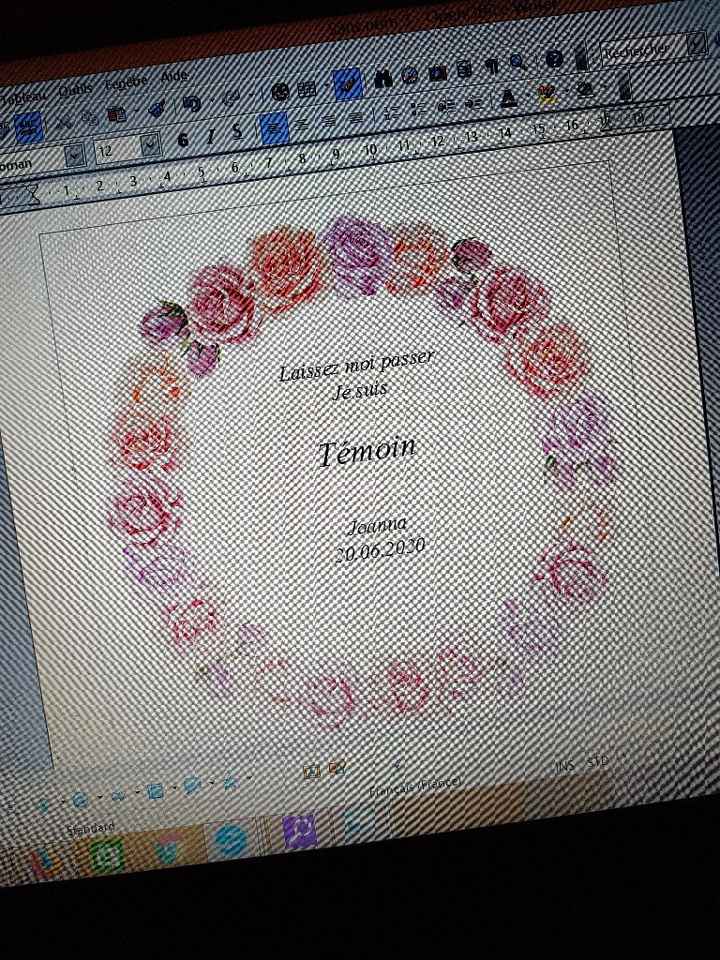This screenshot has width=720, height=960.
Task: Undo the last action
Action: [192, 104]
